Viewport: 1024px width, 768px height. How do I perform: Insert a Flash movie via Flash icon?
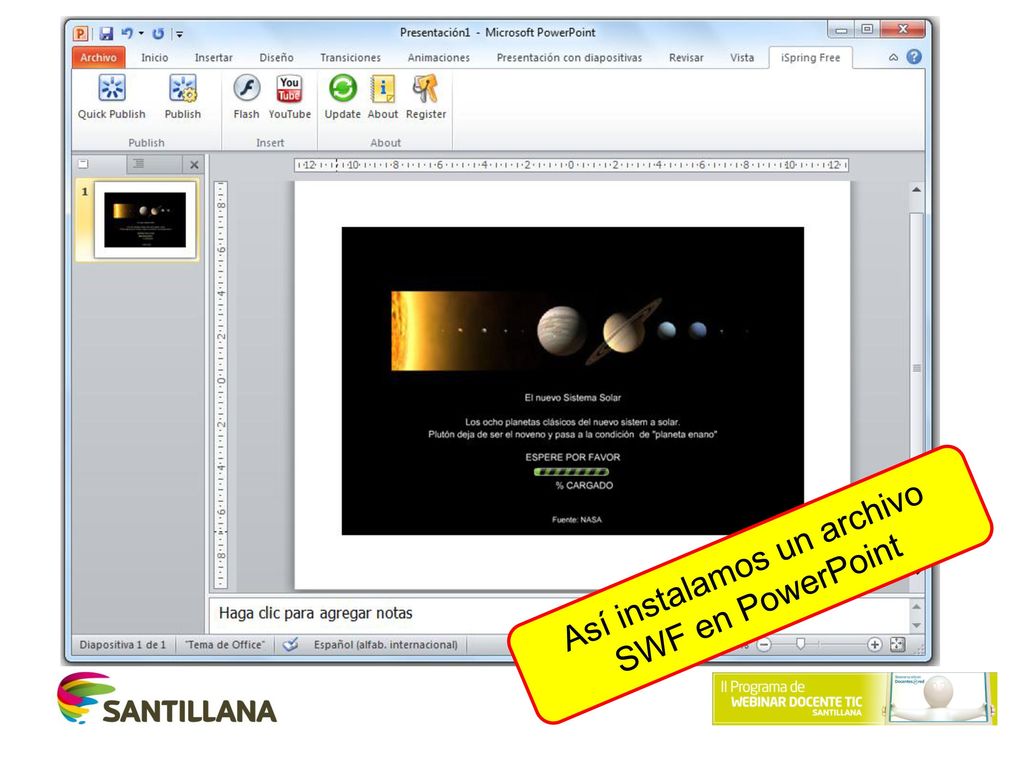pyautogui.click(x=246, y=88)
